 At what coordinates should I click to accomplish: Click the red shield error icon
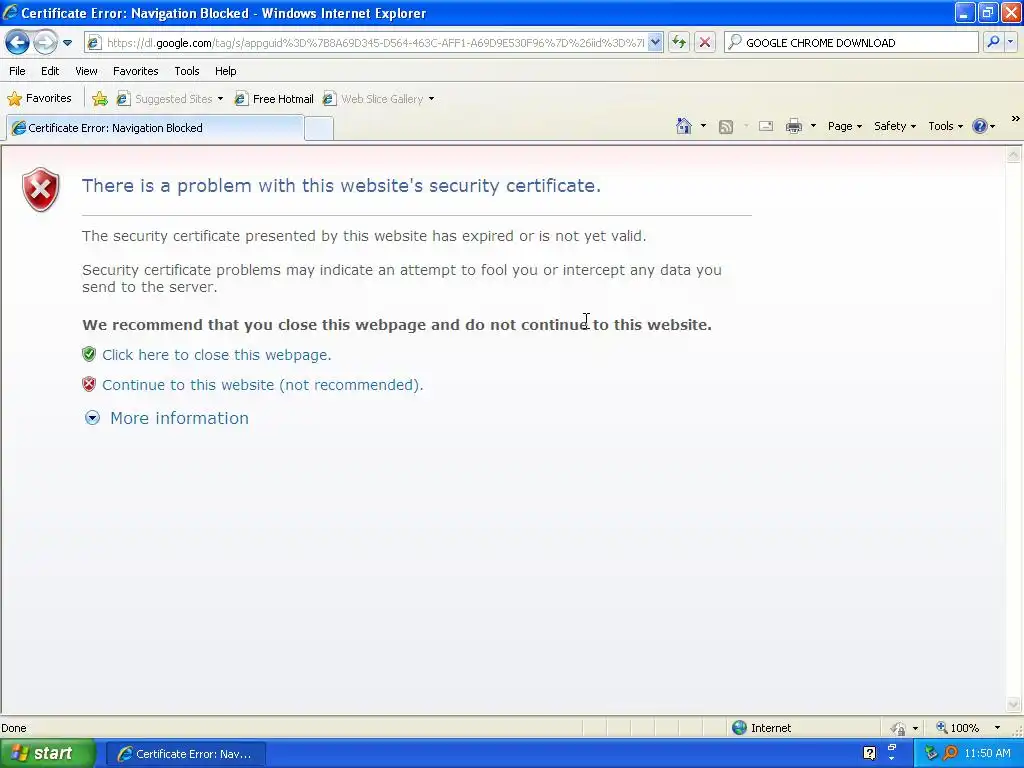pos(40,189)
